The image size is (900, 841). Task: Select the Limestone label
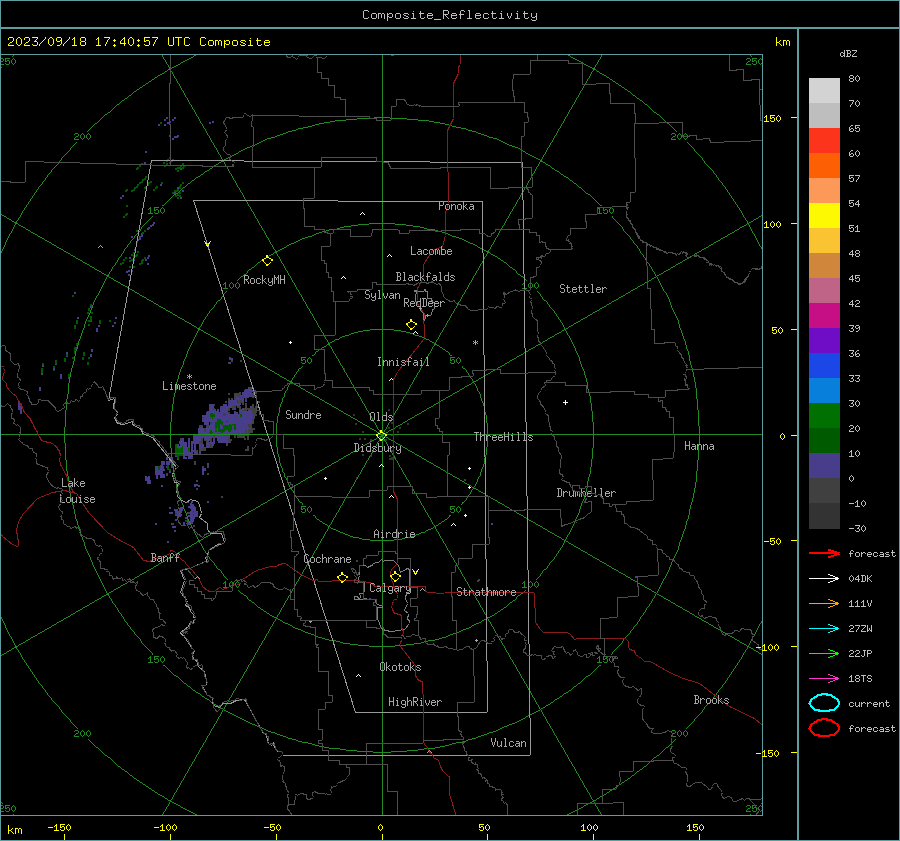pos(189,386)
